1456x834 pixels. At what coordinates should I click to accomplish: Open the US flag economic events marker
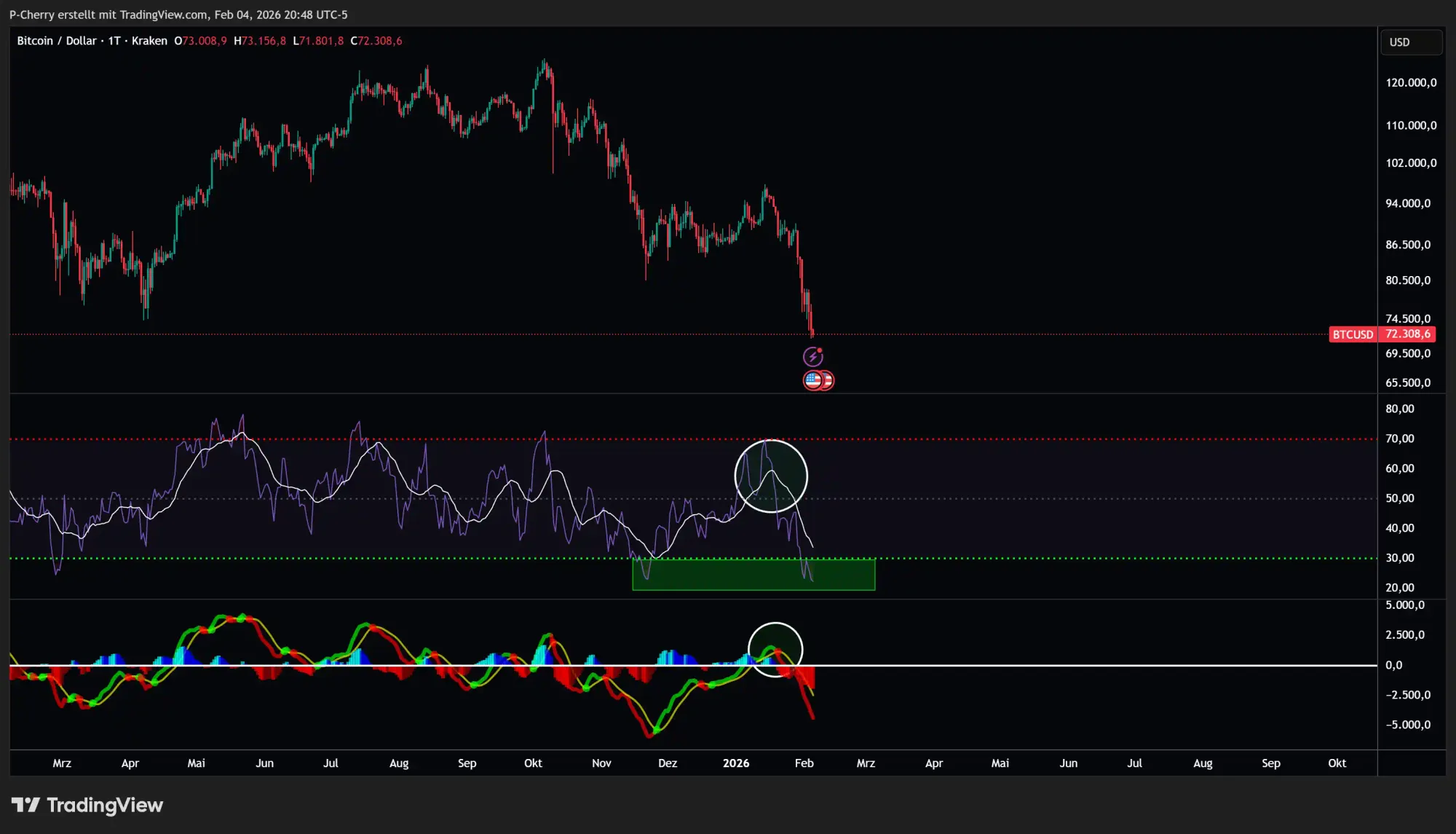tap(812, 379)
